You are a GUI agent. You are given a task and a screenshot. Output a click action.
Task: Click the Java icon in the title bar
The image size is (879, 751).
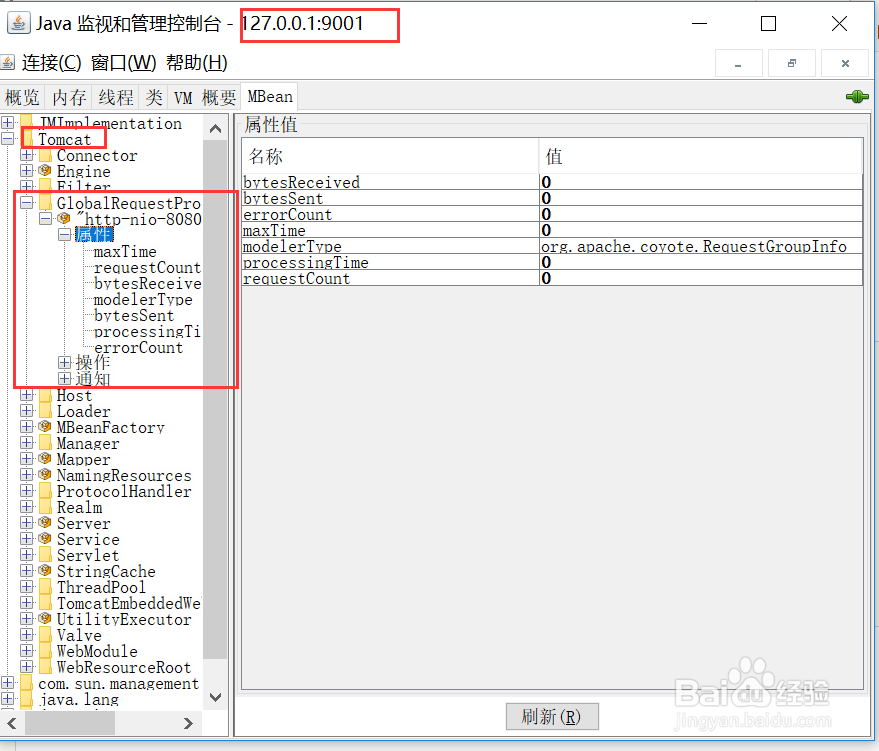click(x=18, y=24)
